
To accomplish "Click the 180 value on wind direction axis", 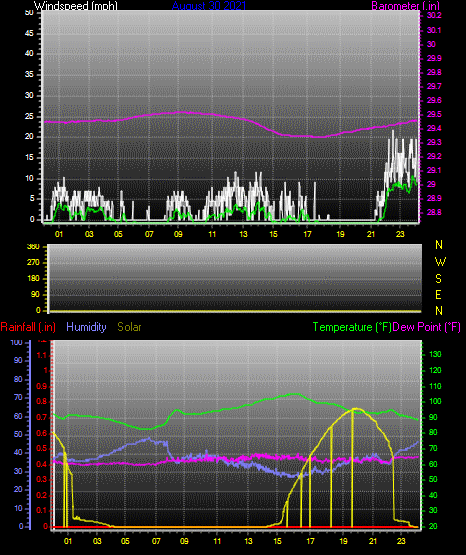I will [x=33, y=279].
